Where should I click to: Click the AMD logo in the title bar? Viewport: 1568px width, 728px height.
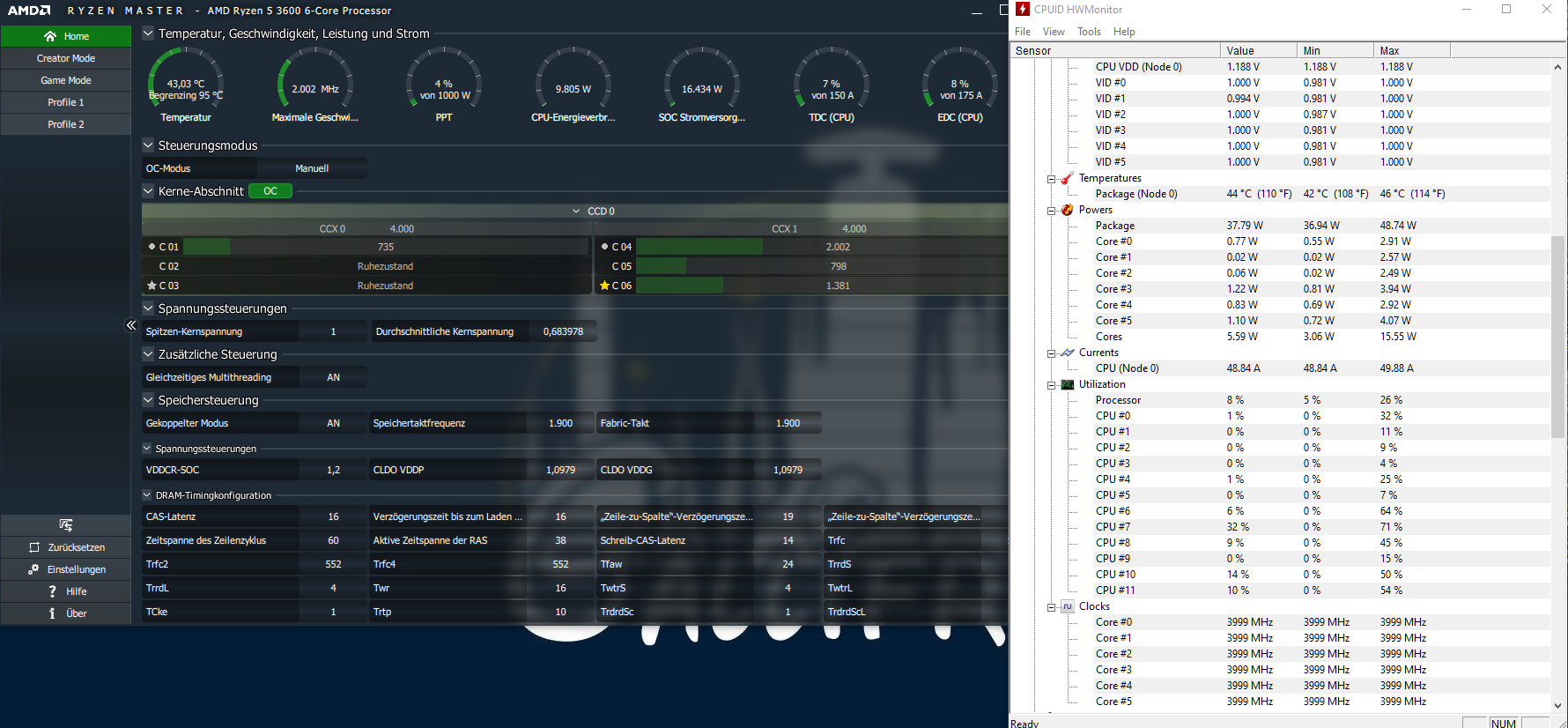click(x=29, y=11)
